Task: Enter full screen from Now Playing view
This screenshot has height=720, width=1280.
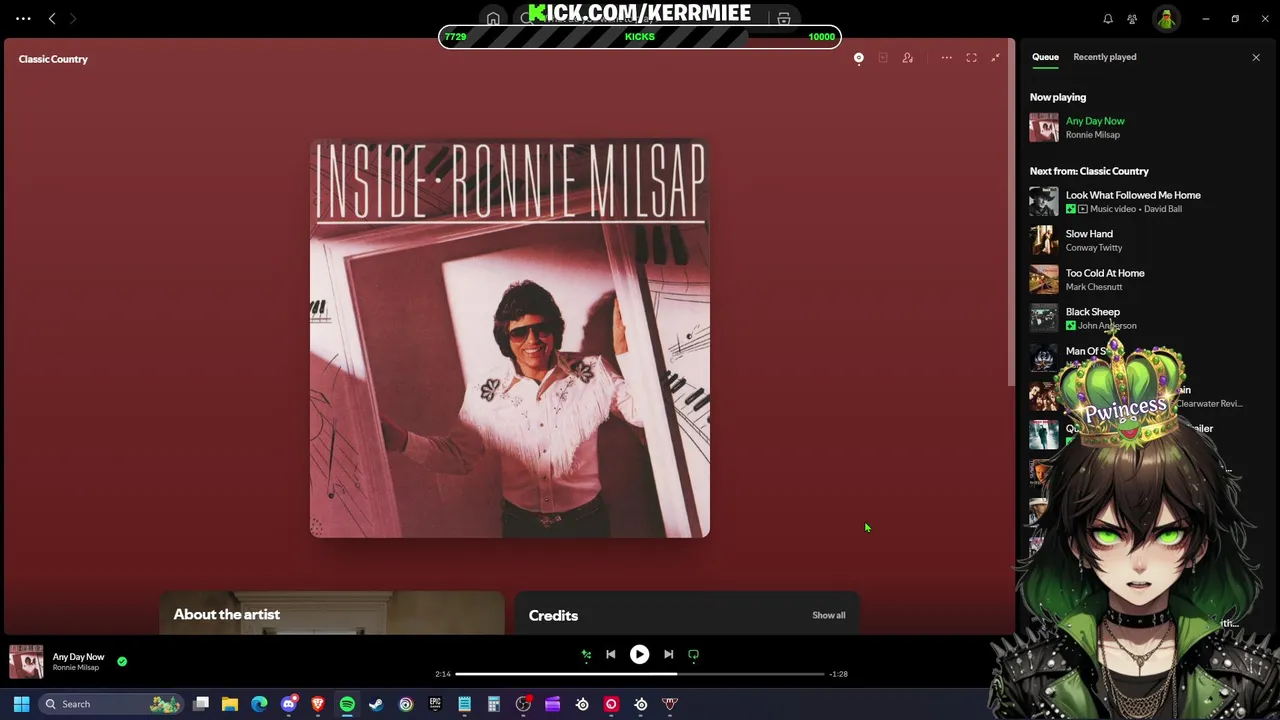Action: coord(971,58)
